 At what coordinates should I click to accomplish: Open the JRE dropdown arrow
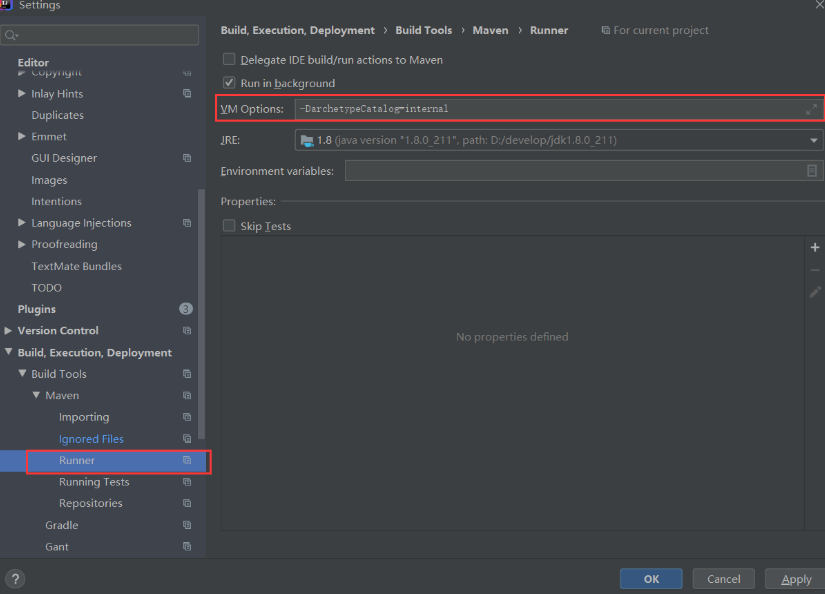click(x=813, y=140)
